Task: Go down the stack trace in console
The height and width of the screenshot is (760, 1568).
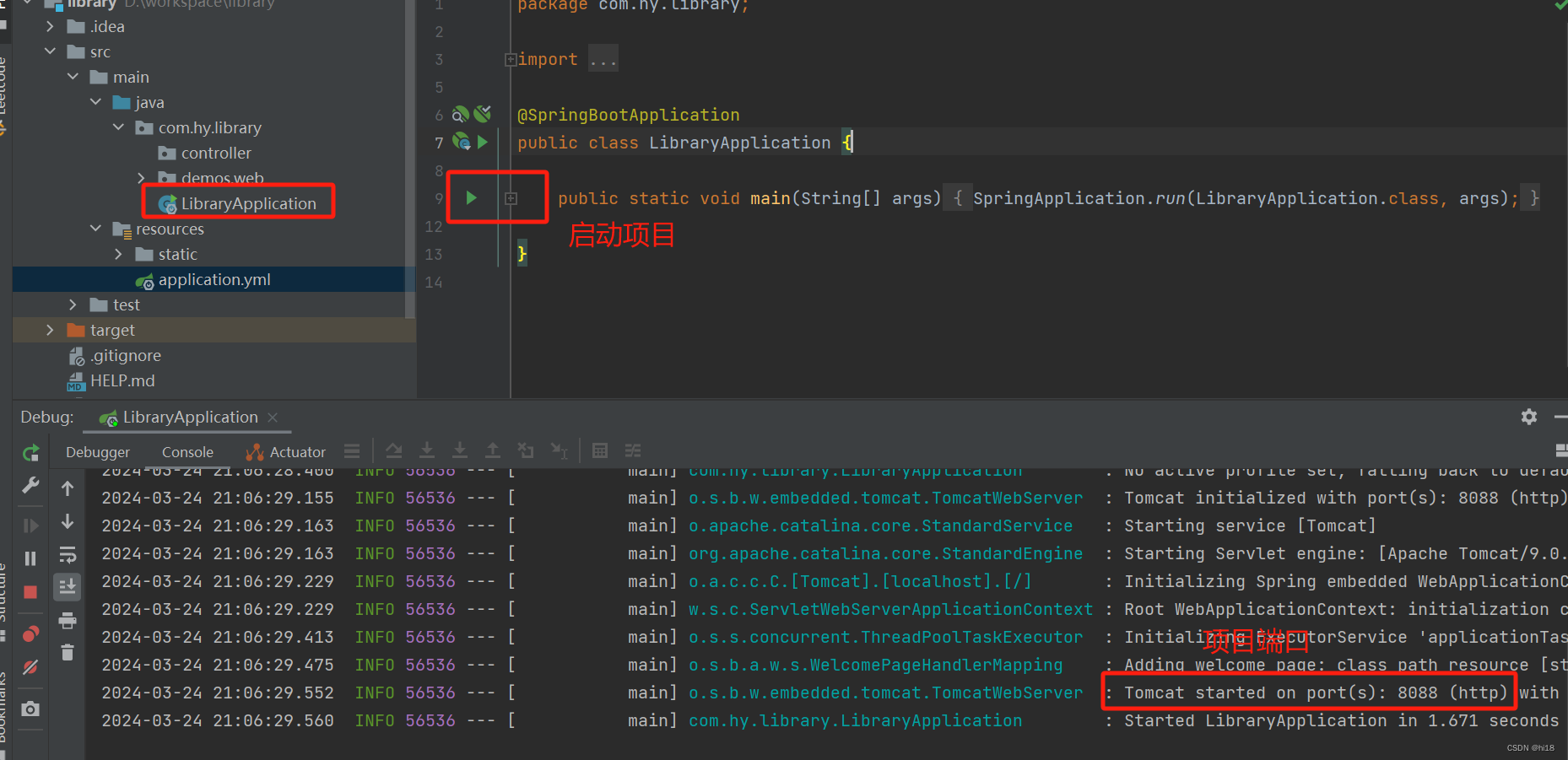Action: pyautogui.click(x=68, y=522)
